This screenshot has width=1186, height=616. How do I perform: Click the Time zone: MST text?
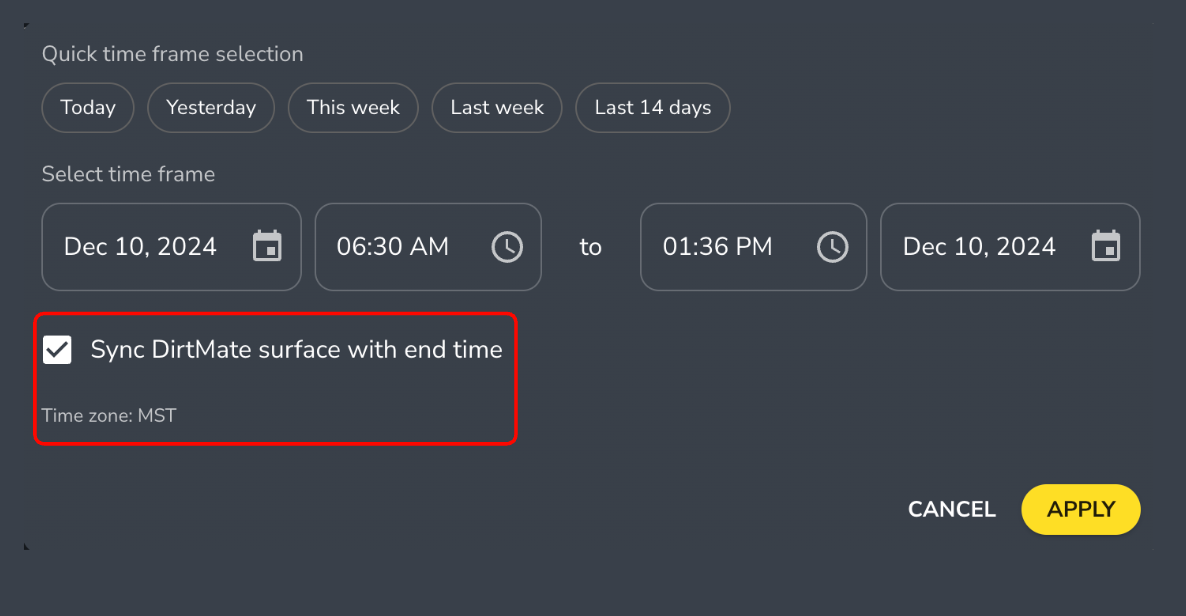[x=109, y=415]
